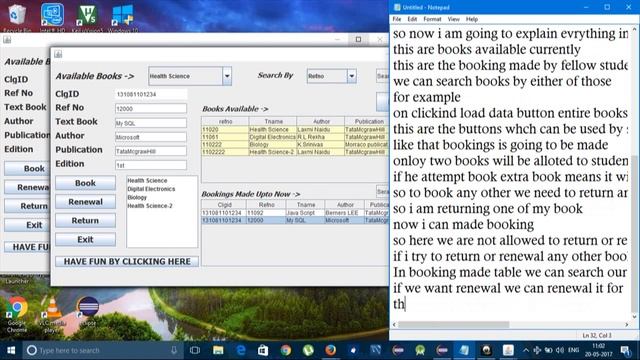Switch to the Java app taskbar icon
The width and height of the screenshot is (640, 360).
(x=508, y=350)
